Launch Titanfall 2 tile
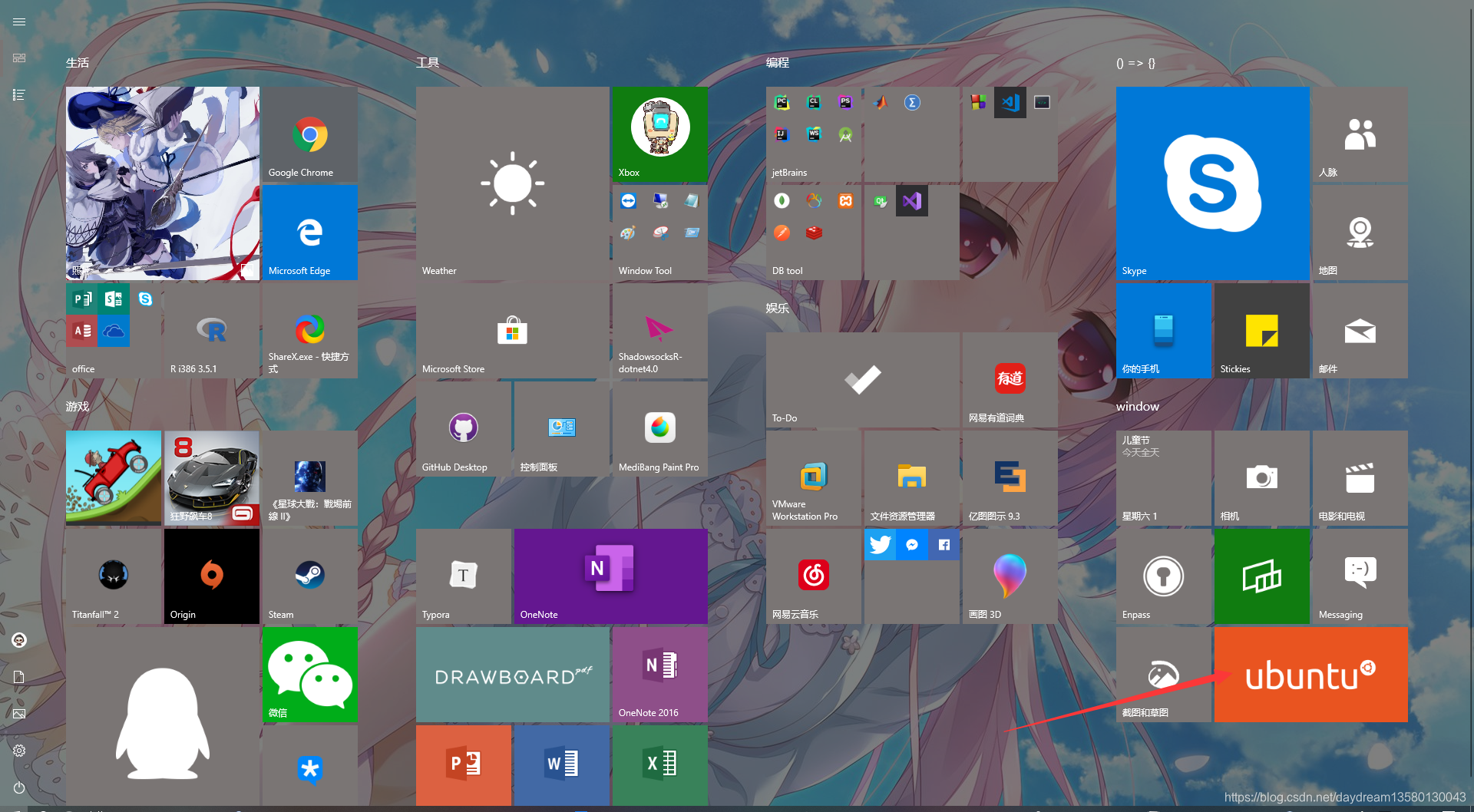Image resolution: width=1474 pixels, height=812 pixels. click(x=114, y=576)
